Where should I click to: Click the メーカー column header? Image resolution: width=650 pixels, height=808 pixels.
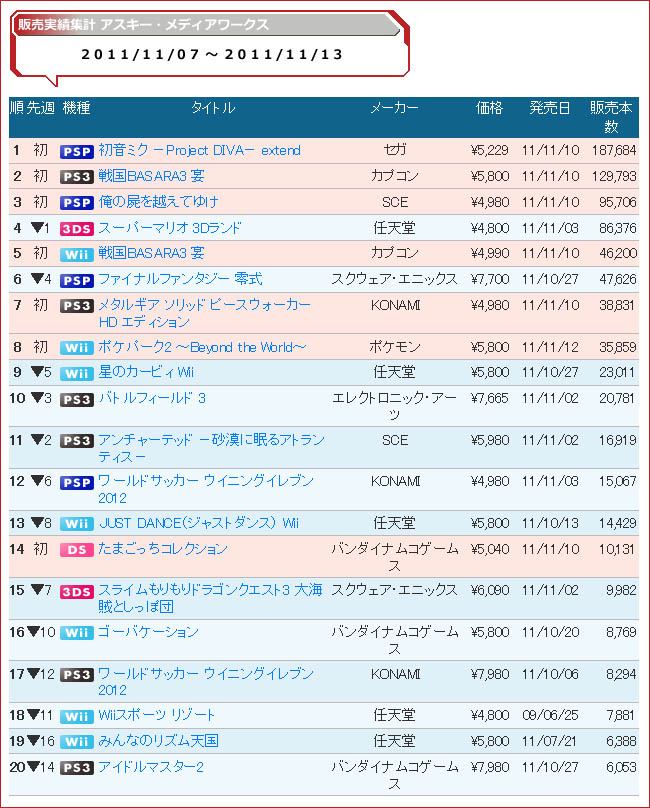coord(394,108)
